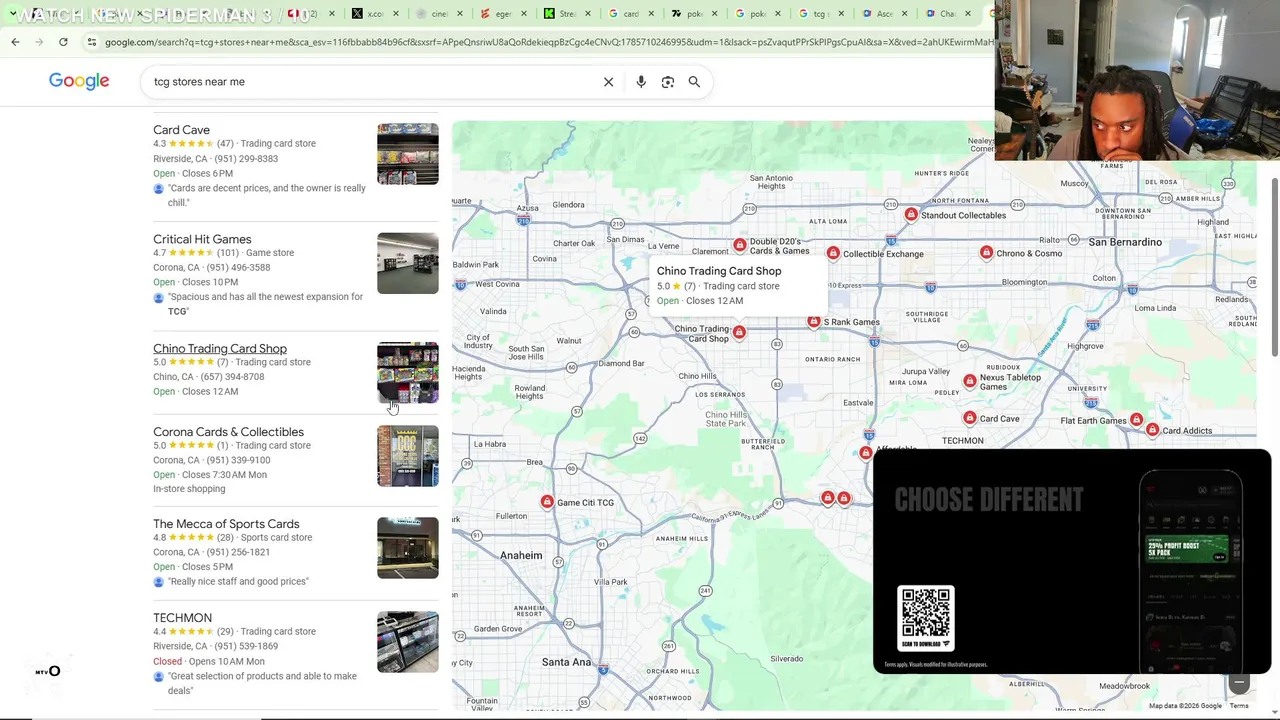Select the Nexus Tabletop Games map pin
The height and width of the screenshot is (720, 1280).
click(x=969, y=381)
